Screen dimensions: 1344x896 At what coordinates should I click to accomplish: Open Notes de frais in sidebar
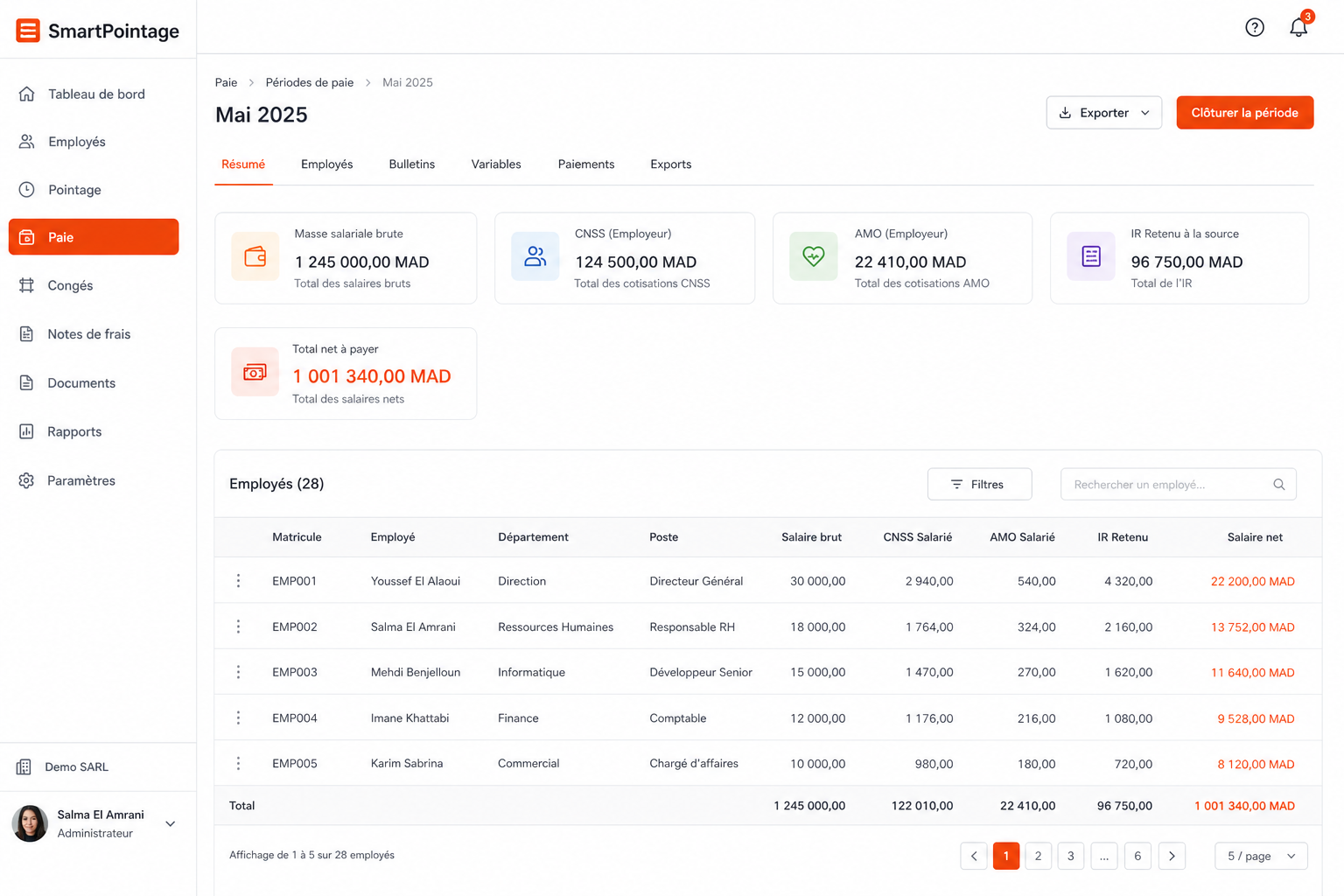pos(94,333)
